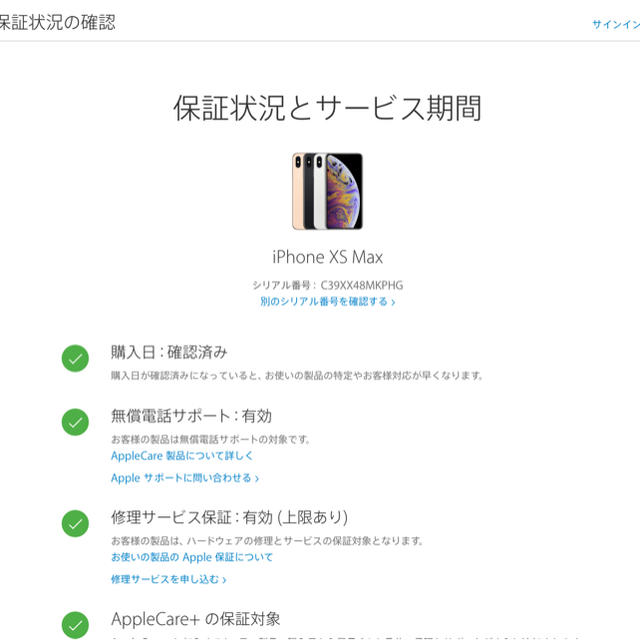The width and height of the screenshot is (640, 640).
Task: Click description text お客様の製品は無償電話サポートの対象です
Action: (x=211, y=439)
